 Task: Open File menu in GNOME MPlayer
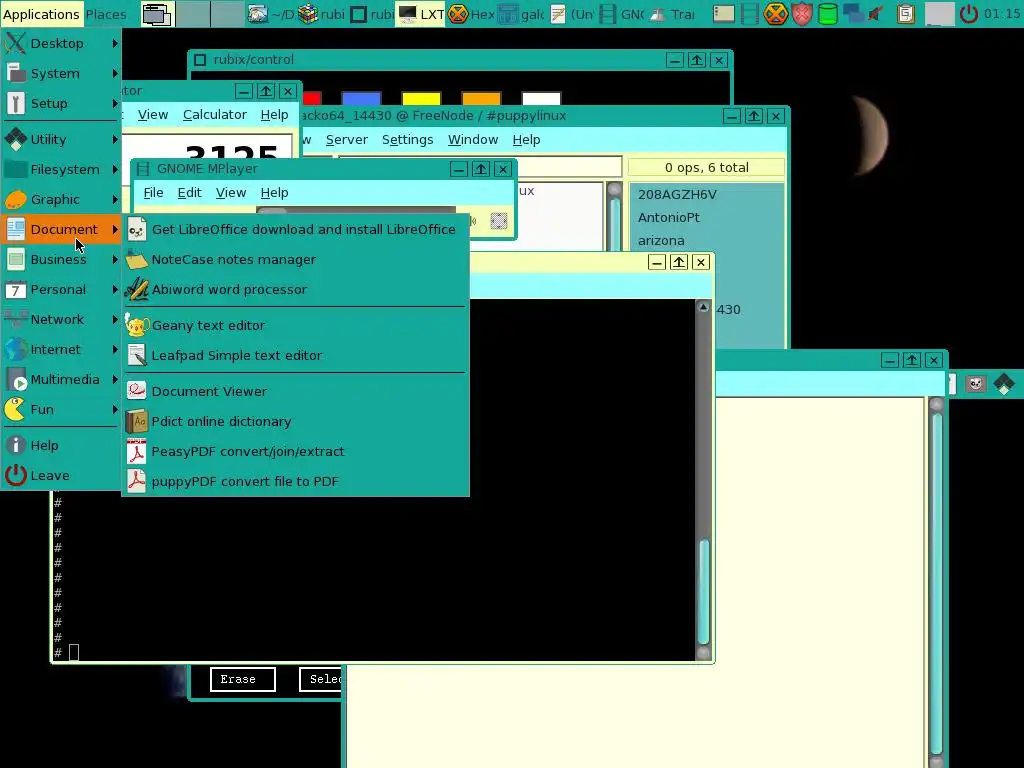pos(153,193)
